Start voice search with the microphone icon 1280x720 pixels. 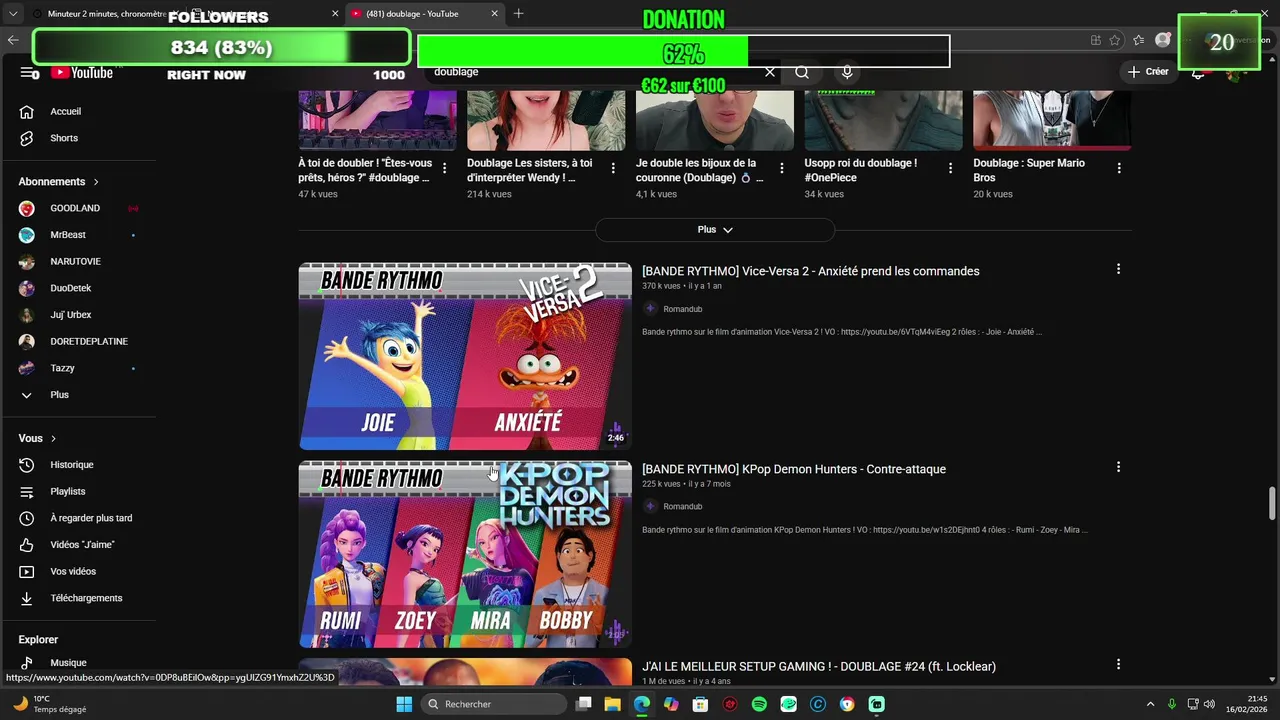click(x=847, y=72)
